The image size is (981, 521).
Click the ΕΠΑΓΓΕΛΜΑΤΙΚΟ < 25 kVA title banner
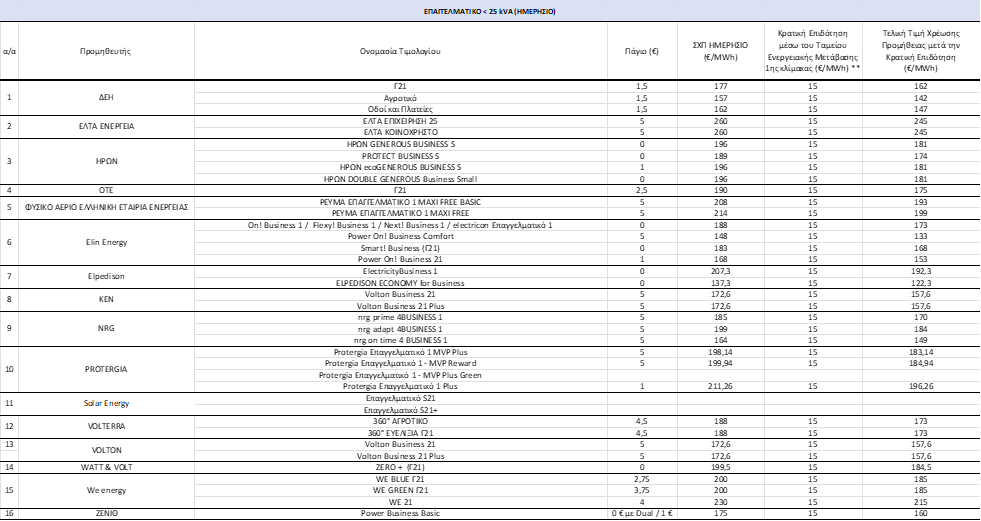click(x=490, y=11)
